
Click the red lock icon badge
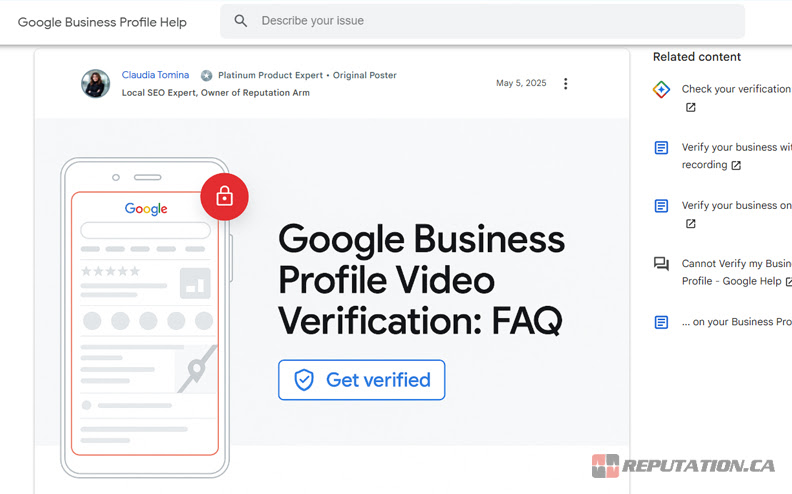point(224,196)
